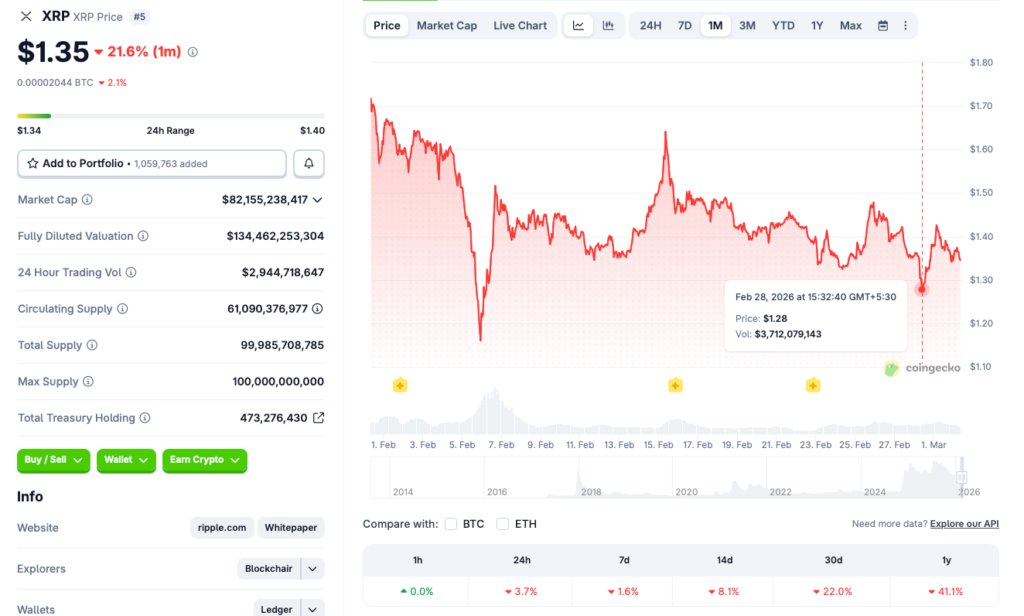Open Total Treasury Holding external link icon
This screenshot has width=1024, height=616.
[318, 418]
